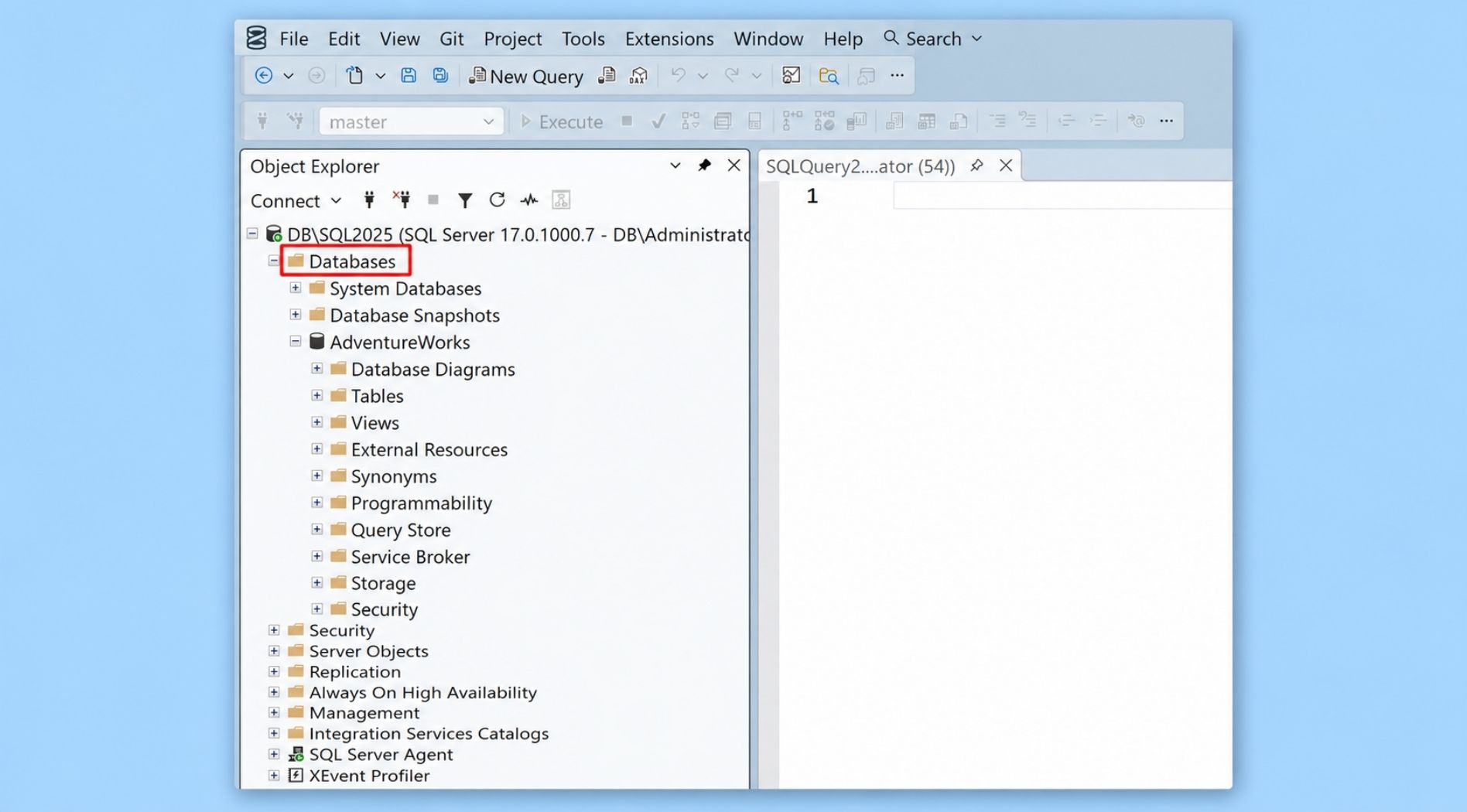Click the DAX query icon
Screen dimensions: 1467x812
pyautogui.click(x=638, y=75)
